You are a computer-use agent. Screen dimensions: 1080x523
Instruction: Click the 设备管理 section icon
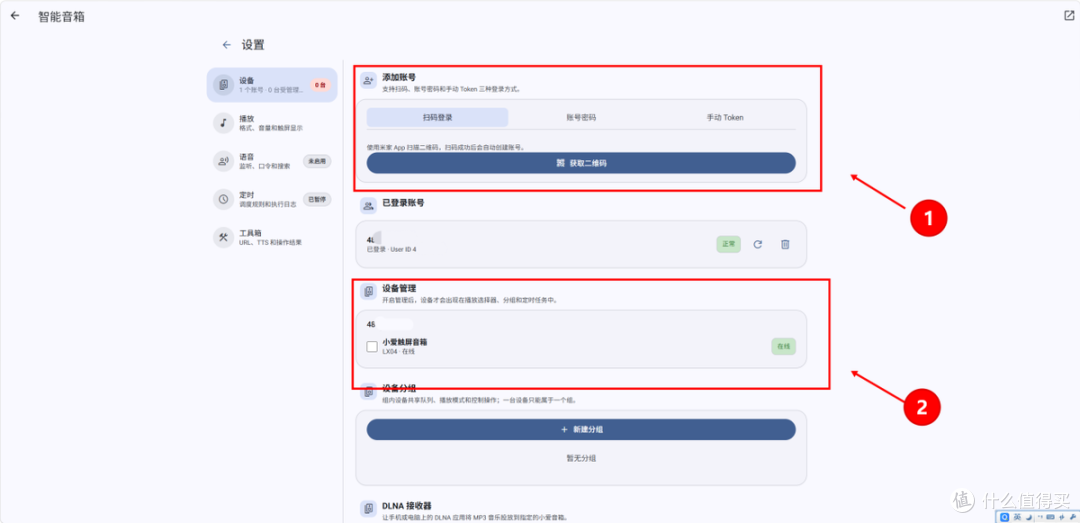tap(368, 291)
